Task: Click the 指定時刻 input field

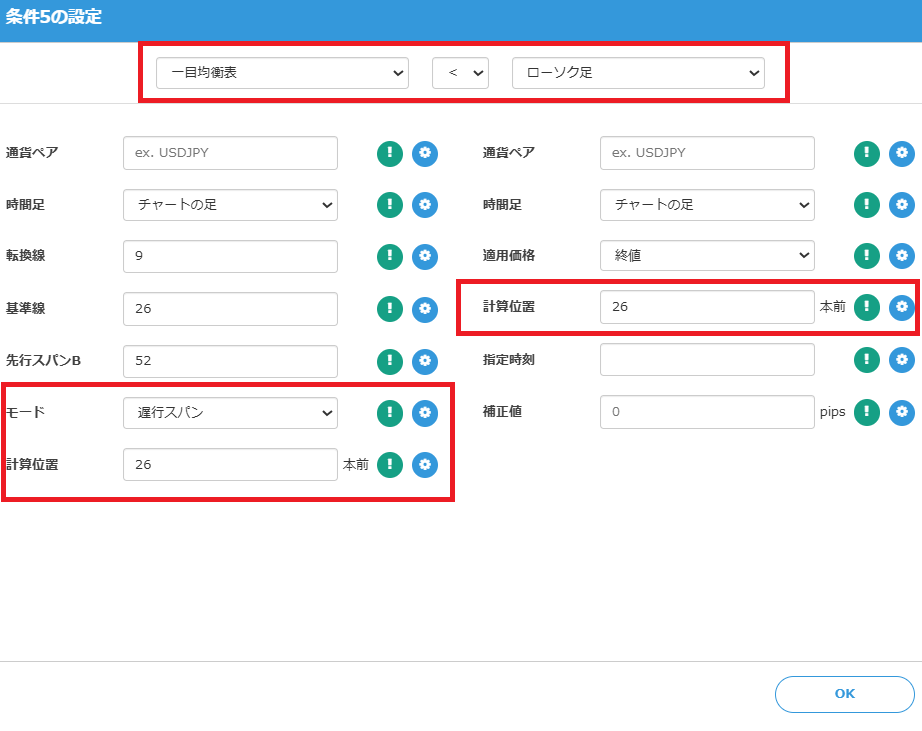Action: pos(707,360)
